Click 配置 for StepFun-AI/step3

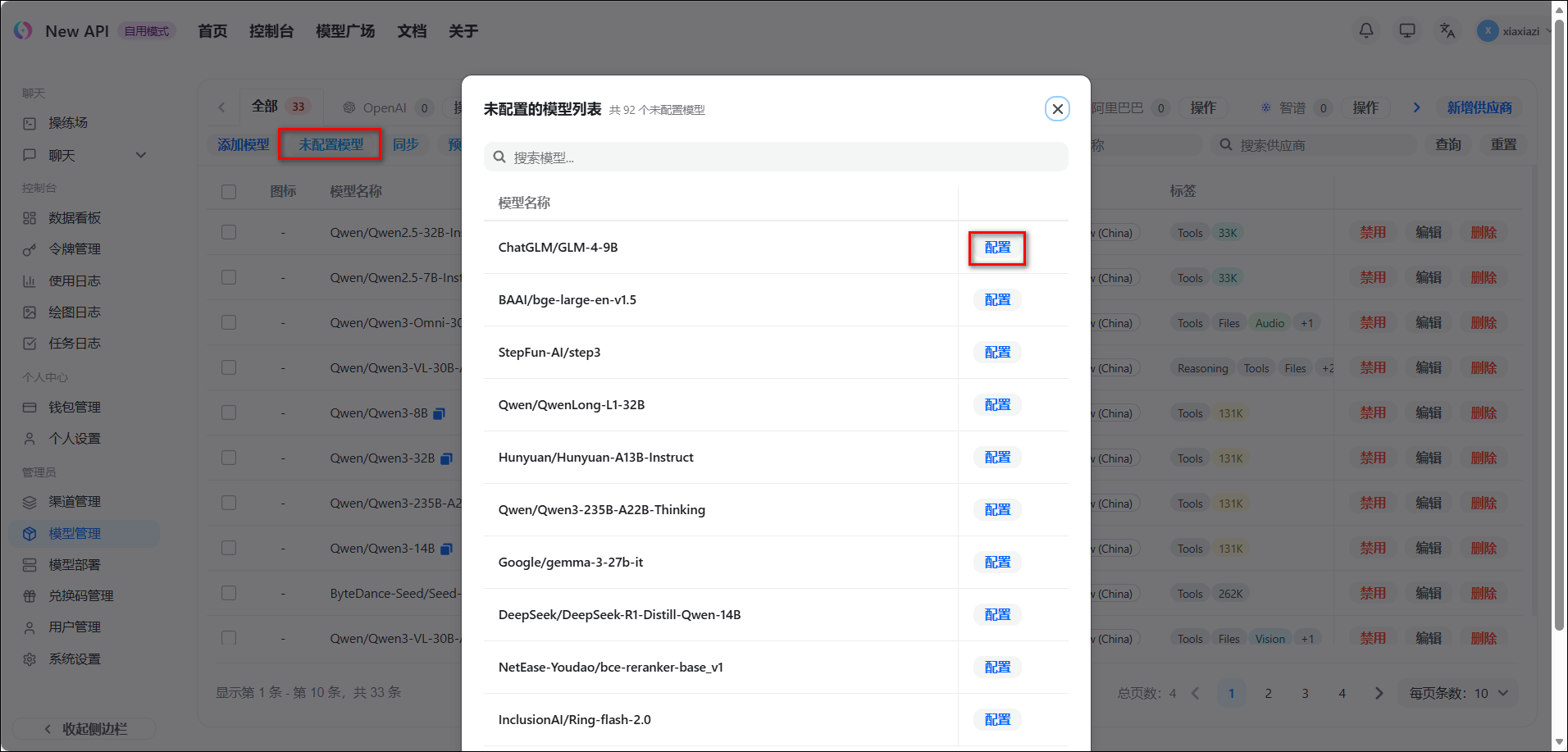(997, 353)
